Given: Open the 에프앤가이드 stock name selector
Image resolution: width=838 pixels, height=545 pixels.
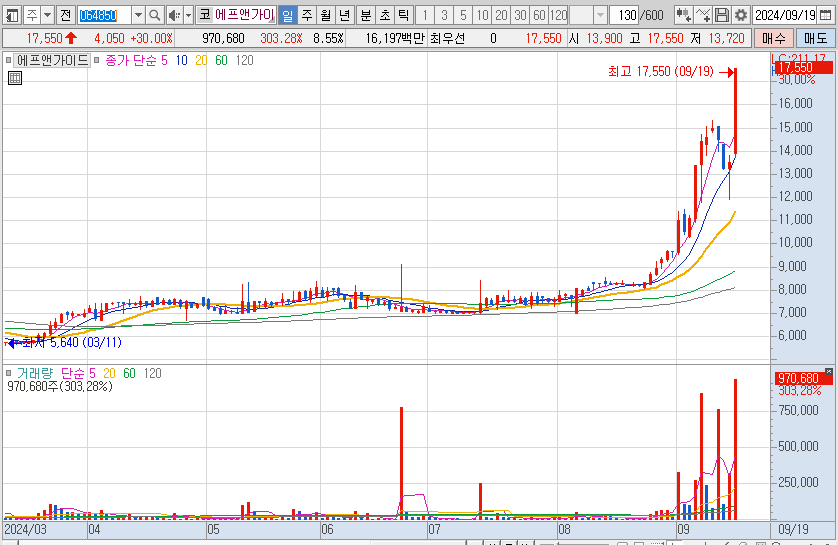Looking at the screenshot, I should pyautogui.click(x=245, y=15).
